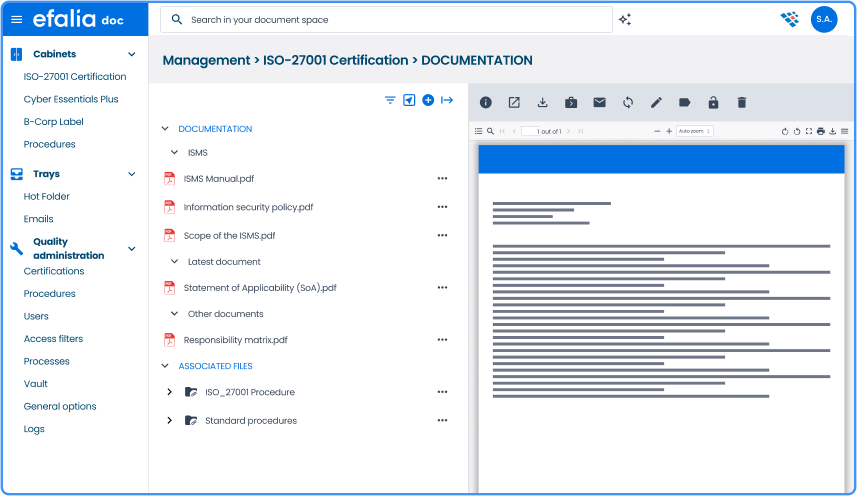Go to next page in PDF viewer
Viewport: 857px width, 496px height.
[x=568, y=131]
